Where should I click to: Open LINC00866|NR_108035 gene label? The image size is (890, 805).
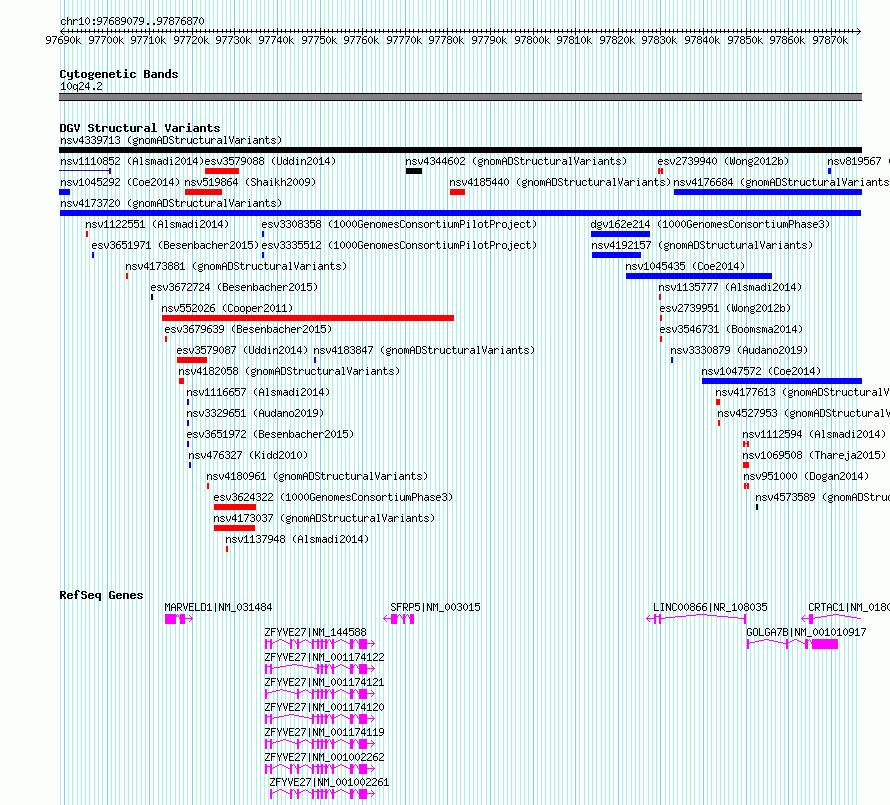pyautogui.click(x=710, y=607)
